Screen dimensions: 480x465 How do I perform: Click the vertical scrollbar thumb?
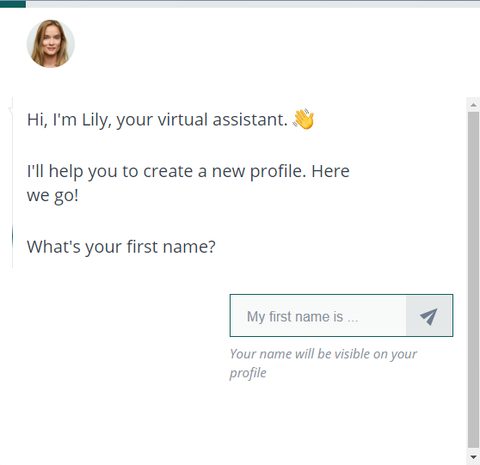tap(473, 280)
